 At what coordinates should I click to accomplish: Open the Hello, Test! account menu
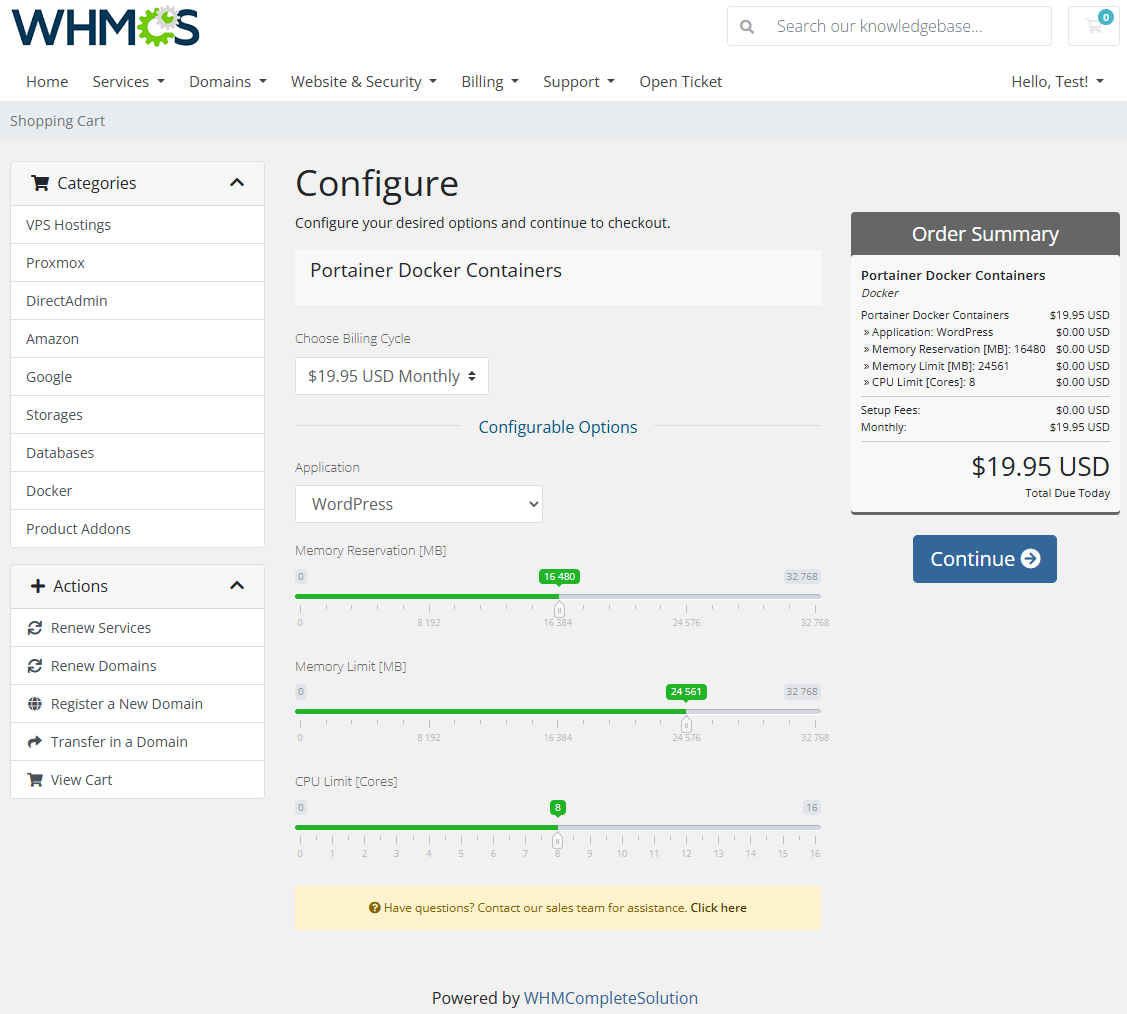[x=1057, y=82]
